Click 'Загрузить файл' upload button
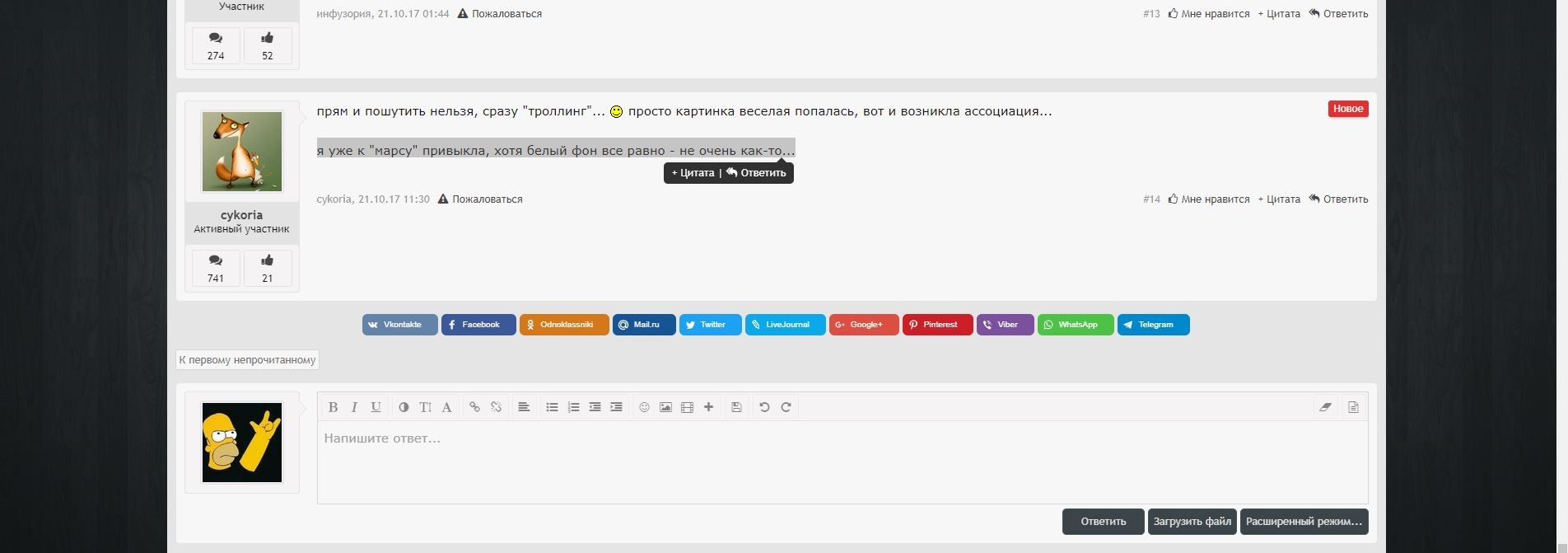Screen dimensions: 1568x553 [x=1192, y=522]
